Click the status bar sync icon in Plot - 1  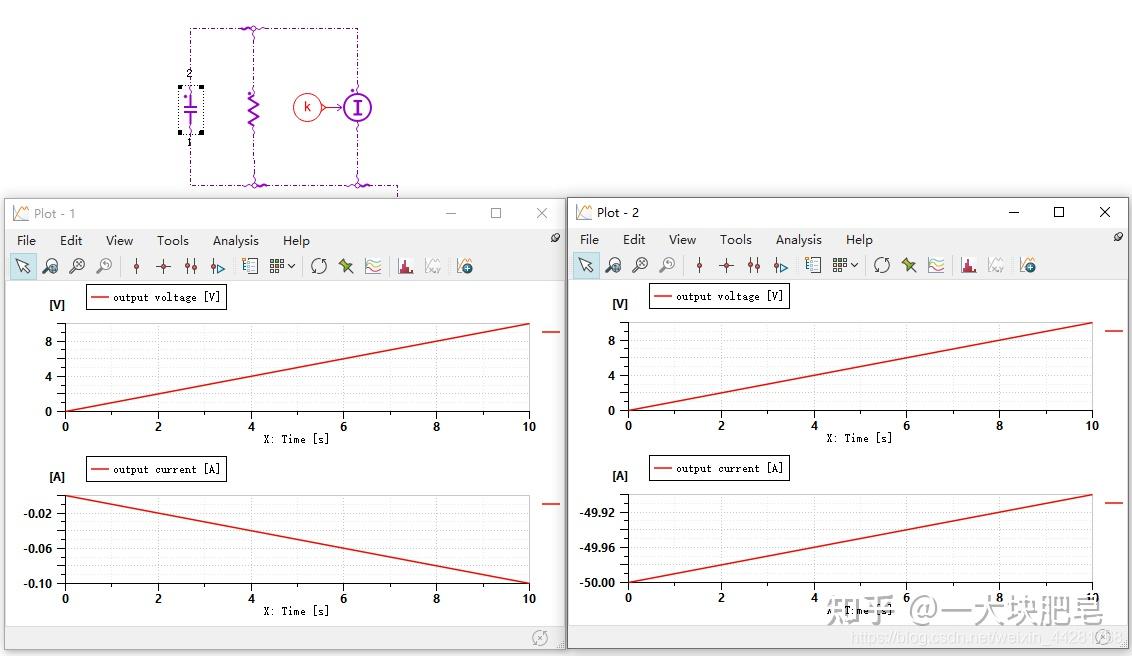(539, 637)
